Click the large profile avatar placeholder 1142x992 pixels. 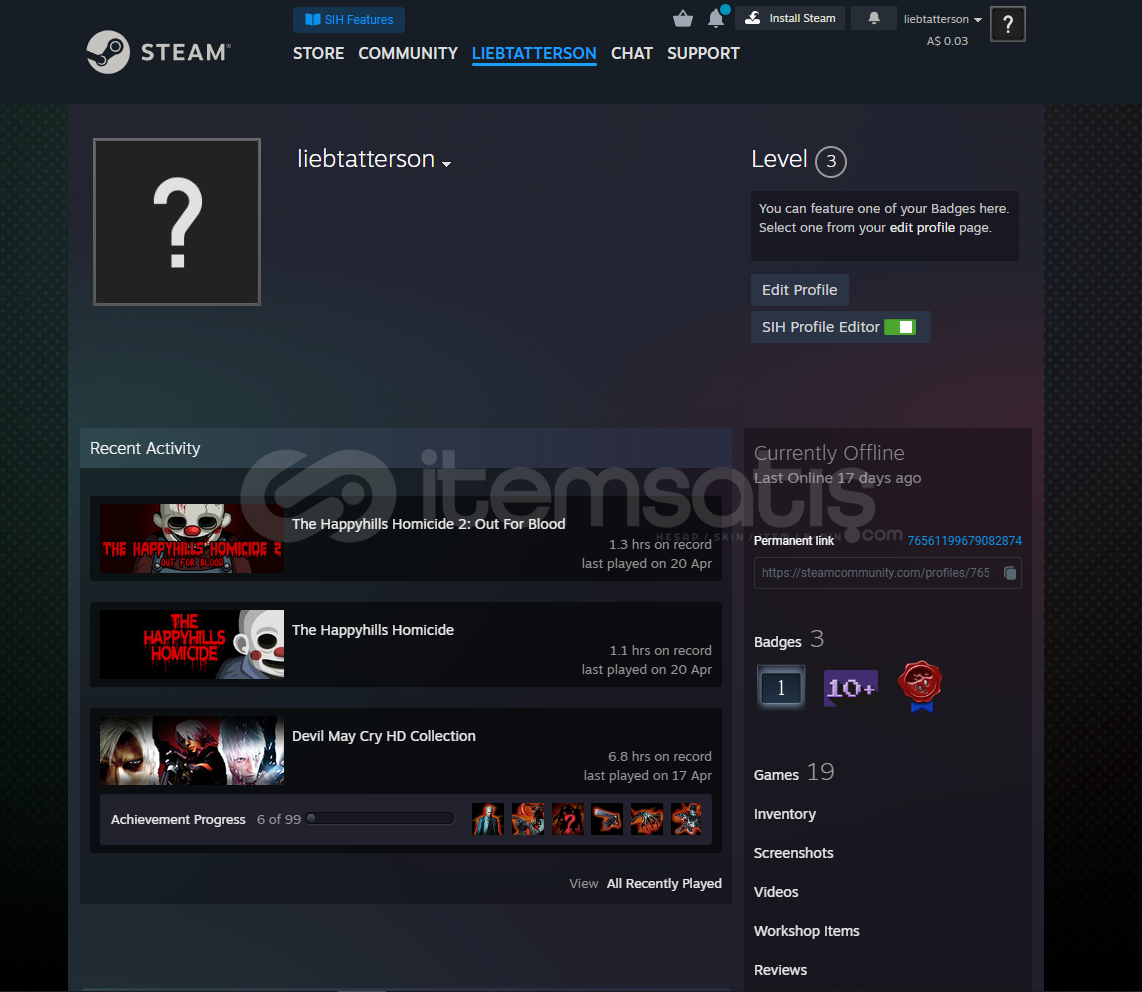[x=177, y=221]
